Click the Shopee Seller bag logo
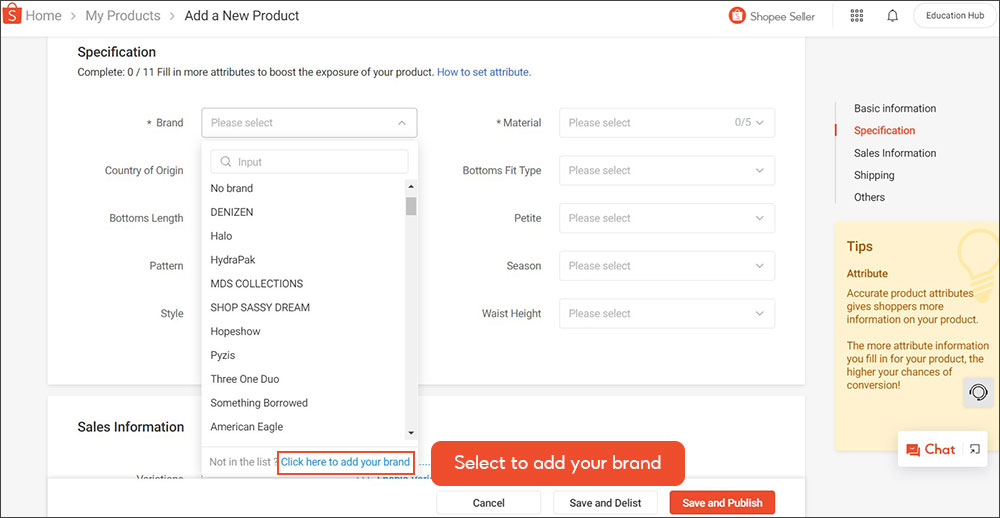The height and width of the screenshot is (518, 1000). [738, 16]
